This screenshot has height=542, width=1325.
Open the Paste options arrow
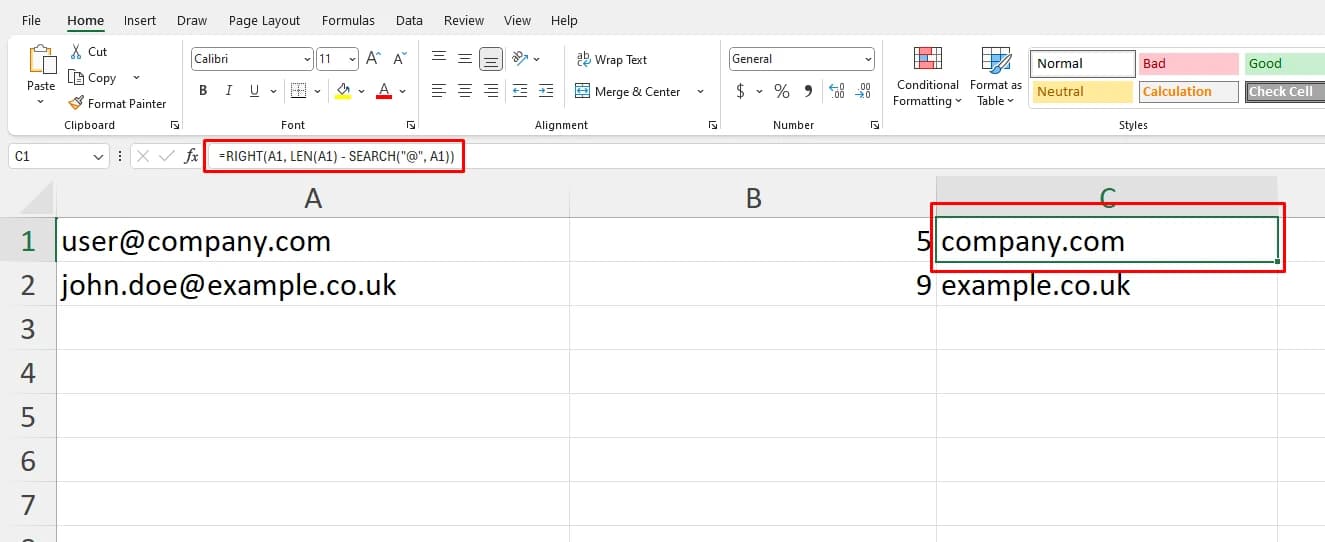coord(41,101)
